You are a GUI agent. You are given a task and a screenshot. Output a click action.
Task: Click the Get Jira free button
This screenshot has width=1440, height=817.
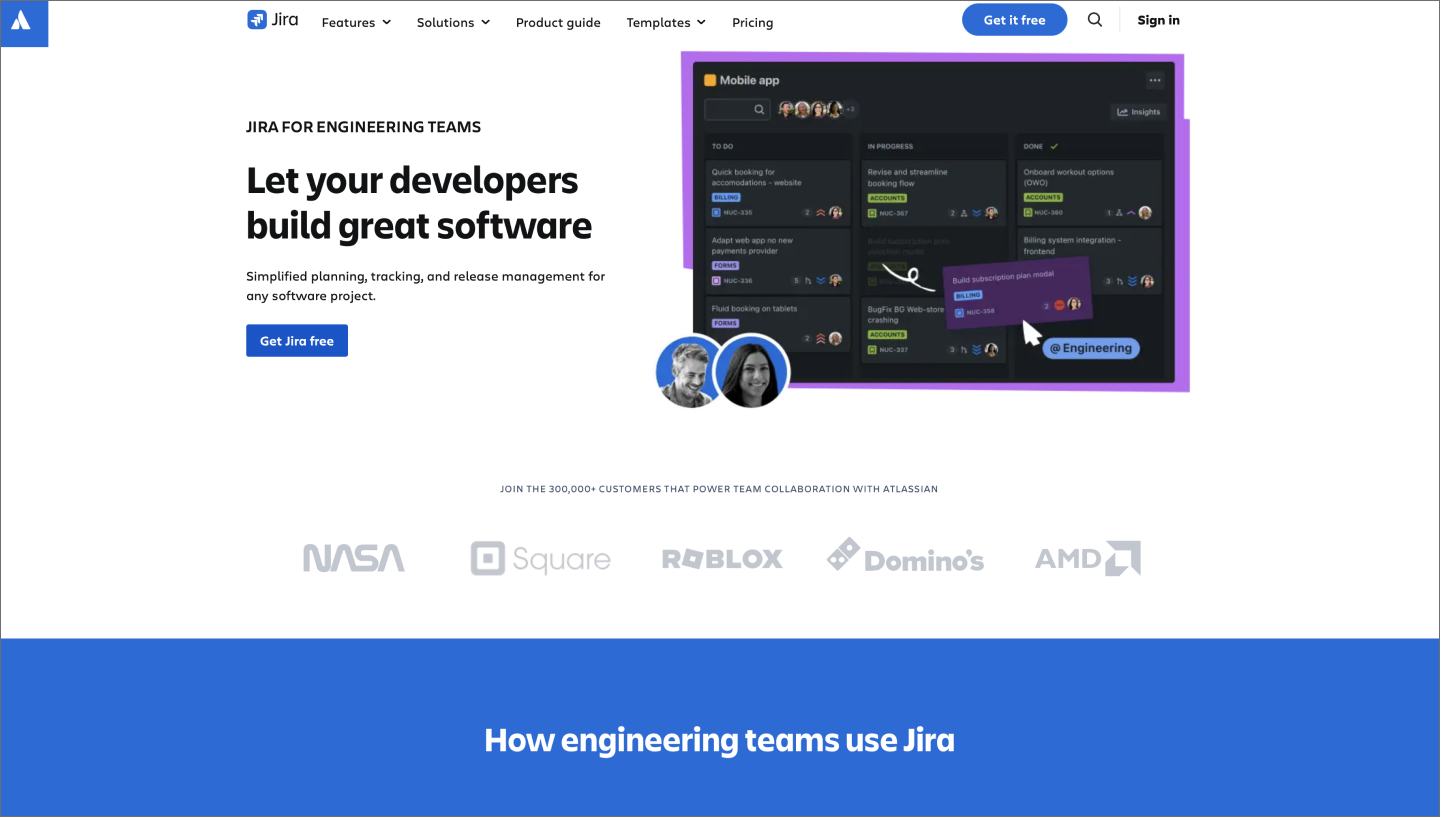click(297, 341)
